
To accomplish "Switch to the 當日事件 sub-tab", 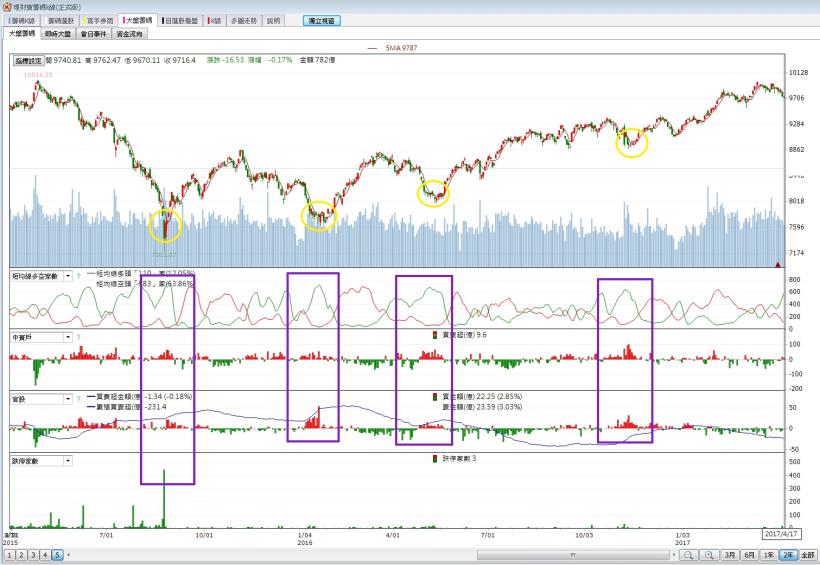I will (x=94, y=34).
